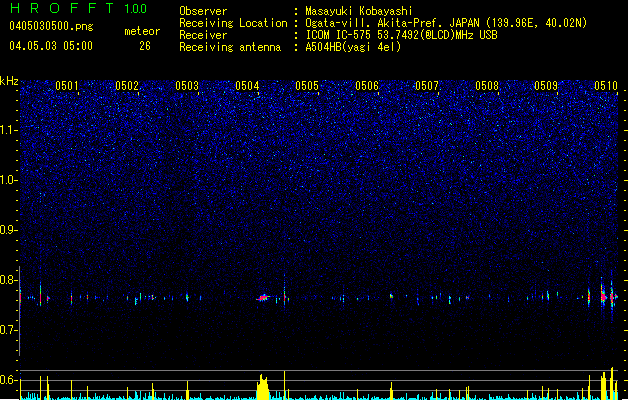Click the HROFFT 1.0.0 title text
Image resolution: width=629 pixels, height=400 pixels.
(79, 8)
